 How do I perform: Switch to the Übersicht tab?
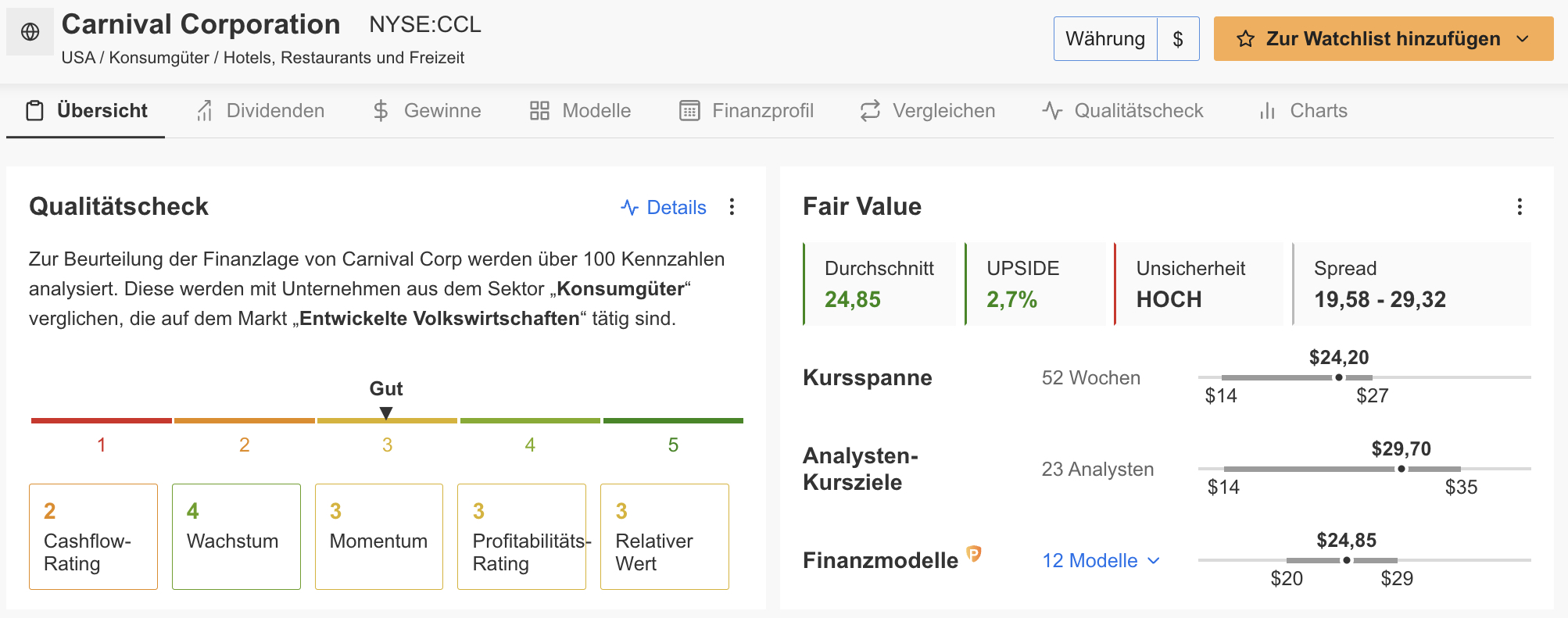(86, 111)
